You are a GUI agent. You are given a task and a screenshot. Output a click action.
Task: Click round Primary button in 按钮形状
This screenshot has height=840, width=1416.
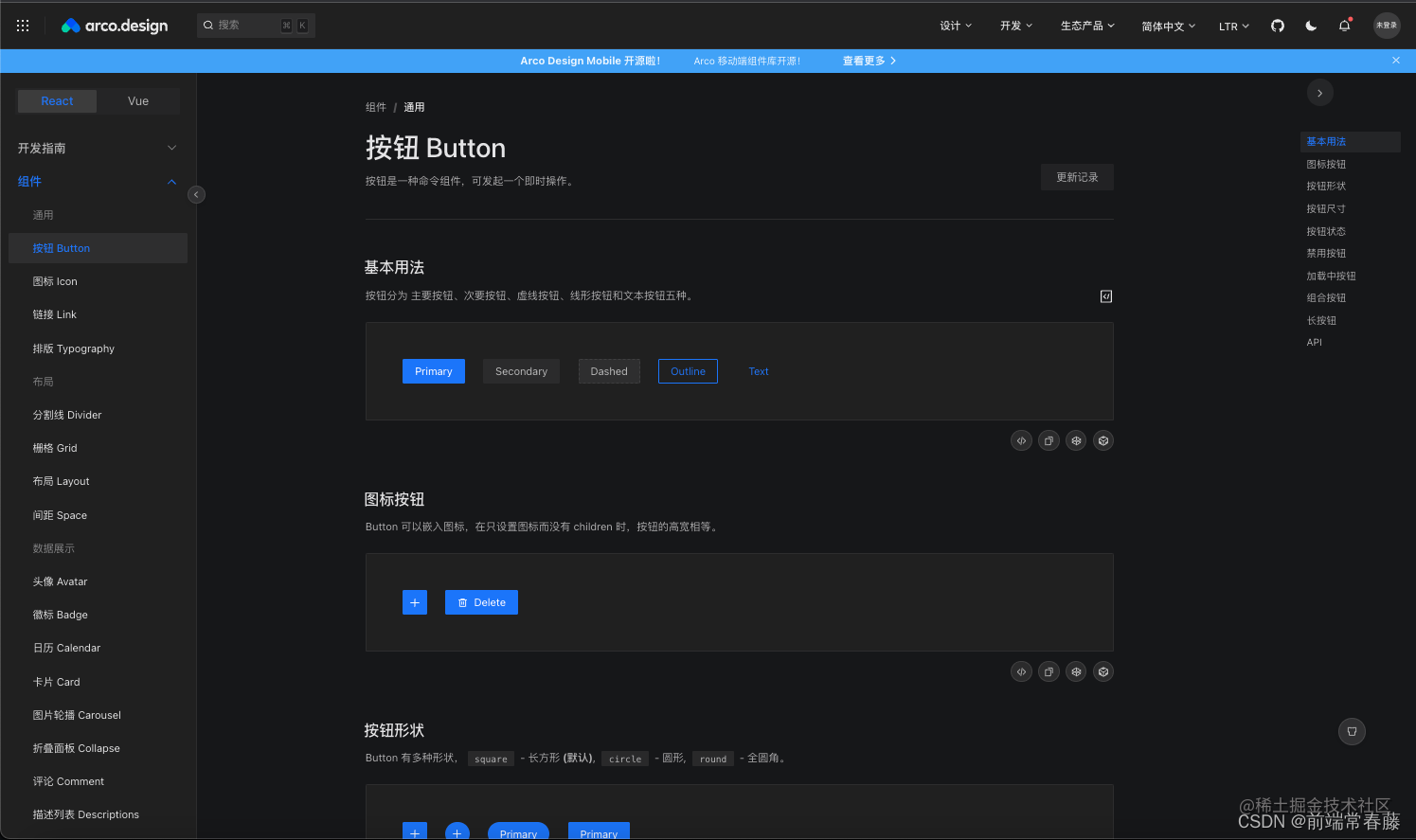pos(518,831)
